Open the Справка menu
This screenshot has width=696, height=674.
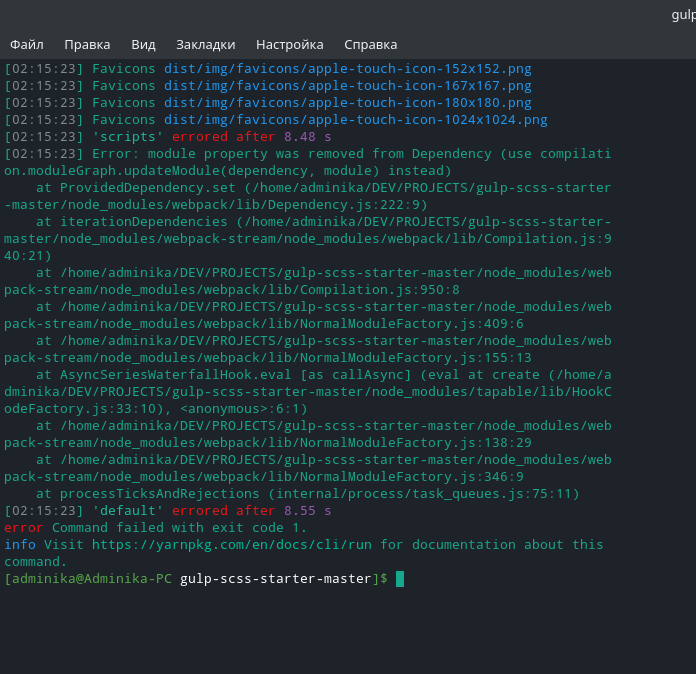point(371,45)
